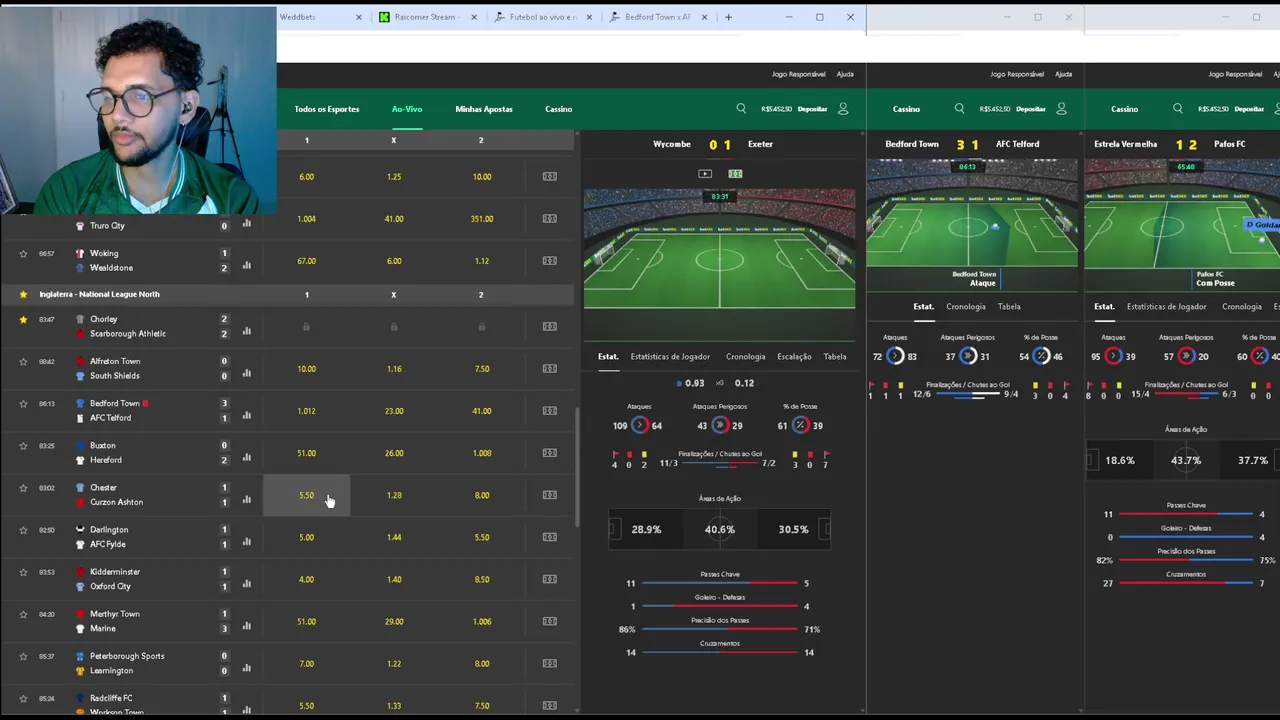Select away odds 8.50 for Kidderminster match
This screenshot has height=720, width=1280.
(482, 579)
